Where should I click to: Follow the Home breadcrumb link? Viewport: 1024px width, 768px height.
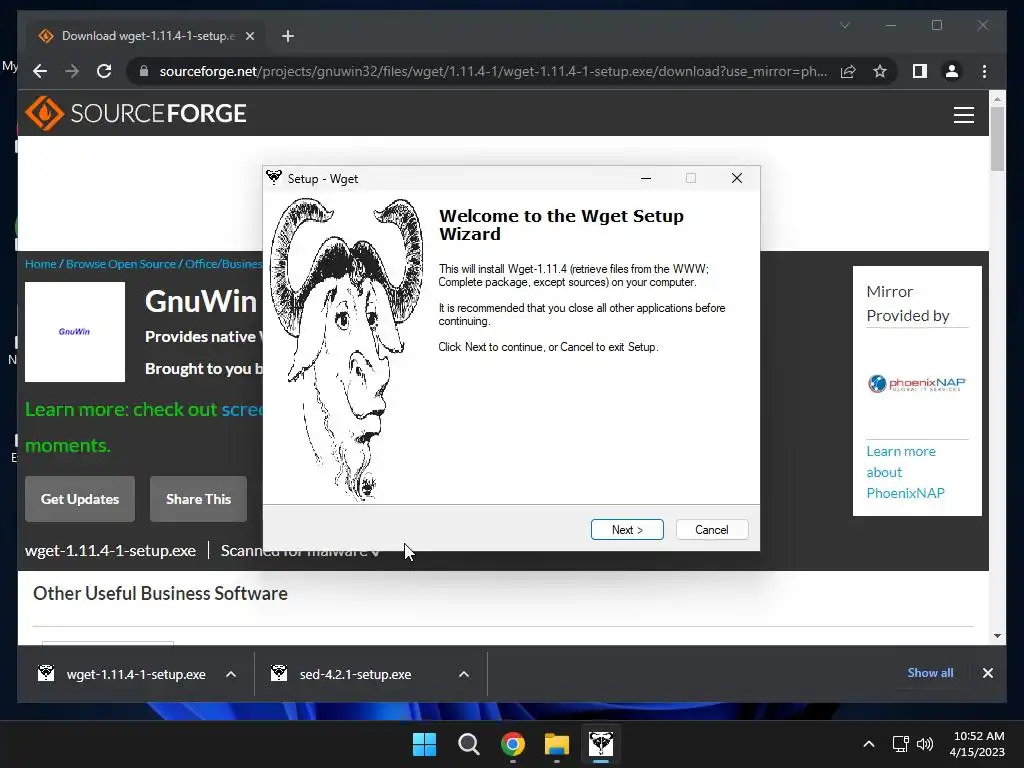click(x=40, y=264)
